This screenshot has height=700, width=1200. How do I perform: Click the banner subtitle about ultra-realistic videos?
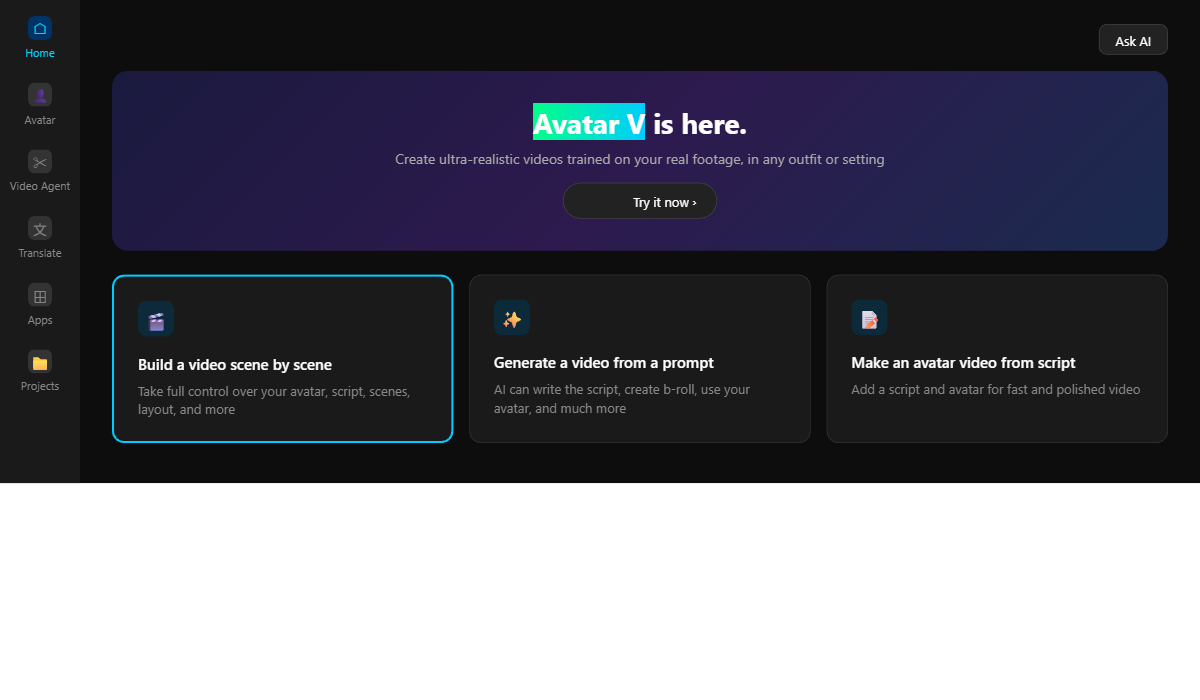pos(640,160)
